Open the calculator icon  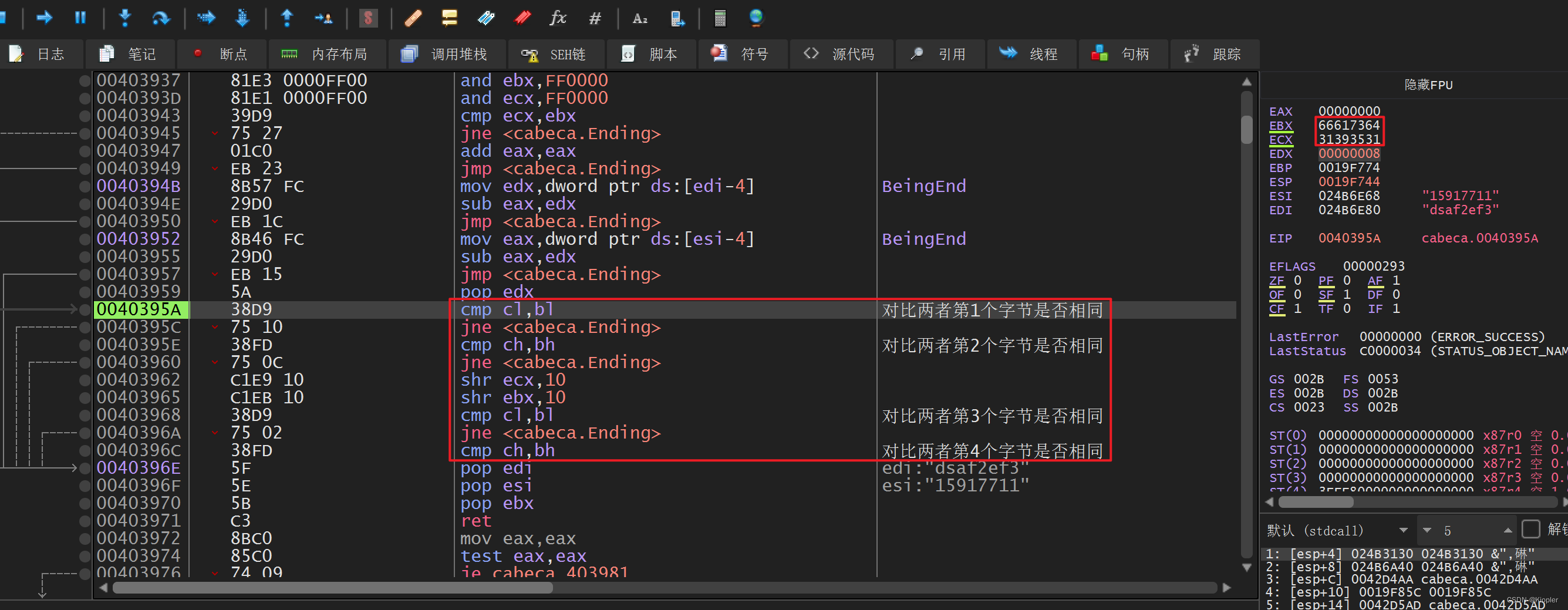(x=720, y=18)
